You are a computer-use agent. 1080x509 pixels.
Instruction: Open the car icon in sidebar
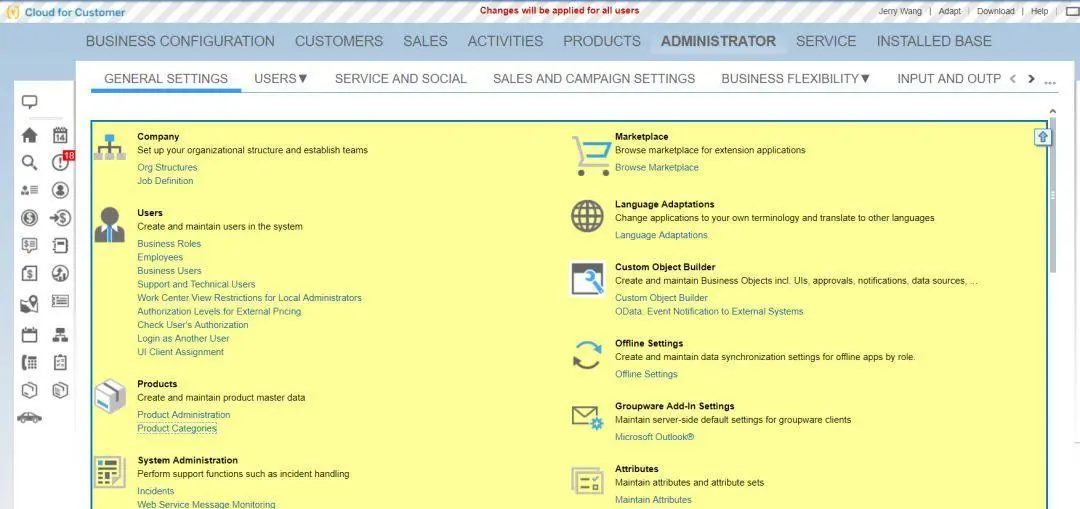point(29,417)
